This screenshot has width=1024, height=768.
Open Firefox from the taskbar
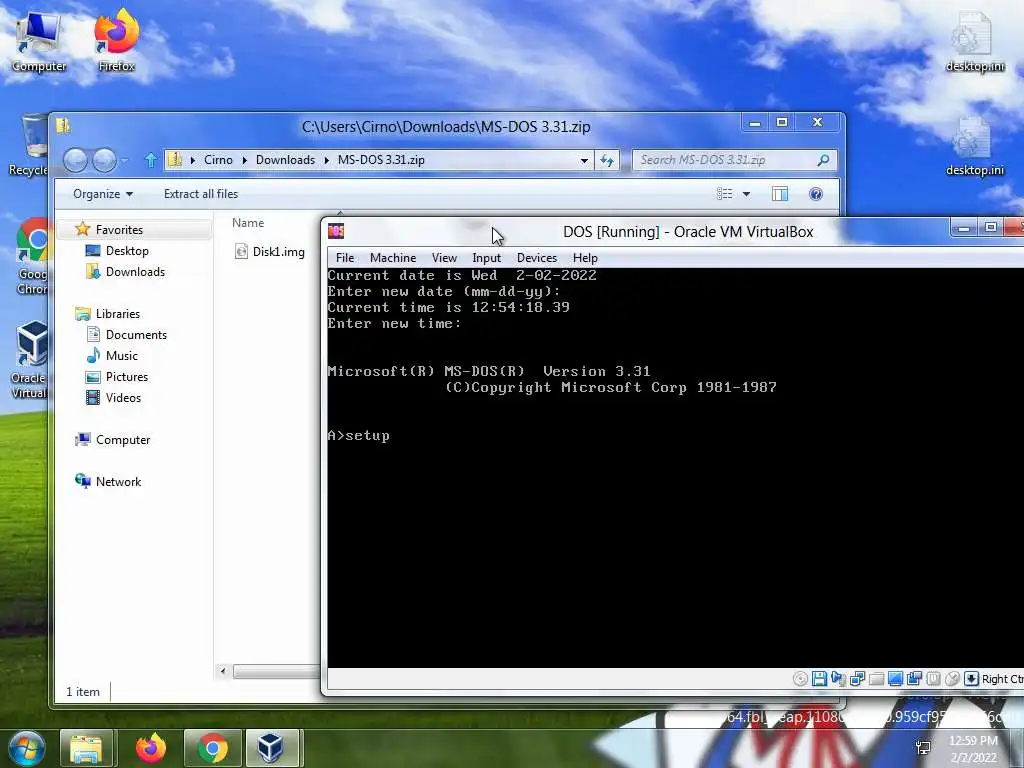[151, 748]
